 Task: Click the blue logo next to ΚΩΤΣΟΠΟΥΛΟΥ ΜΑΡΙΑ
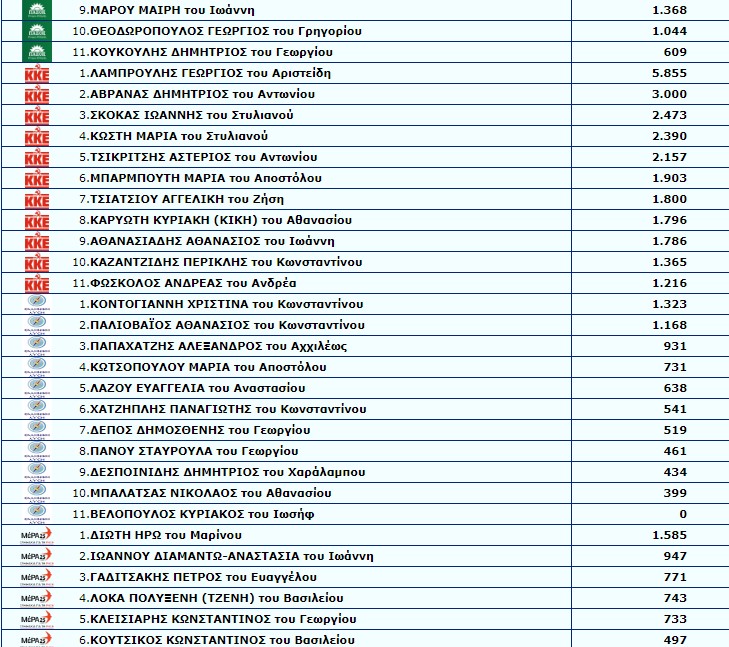click(37, 367)
